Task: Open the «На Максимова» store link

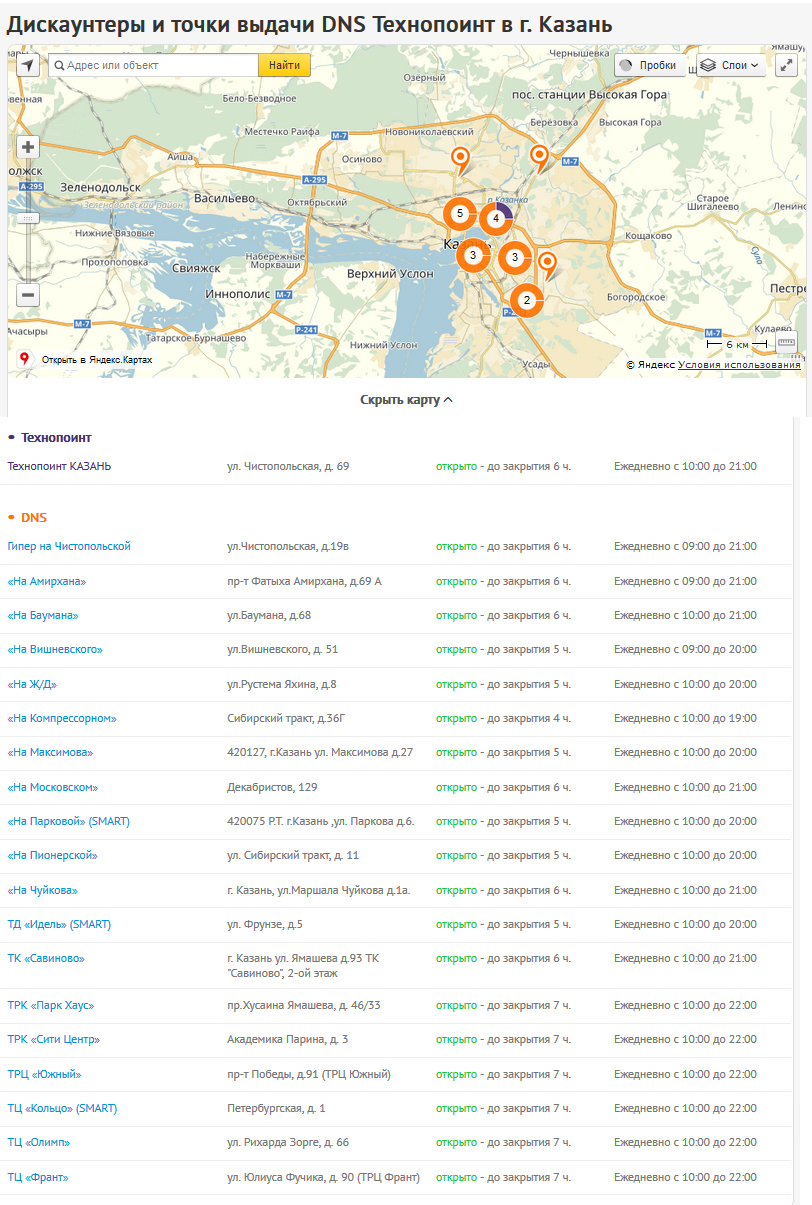Action: (50, 752)
